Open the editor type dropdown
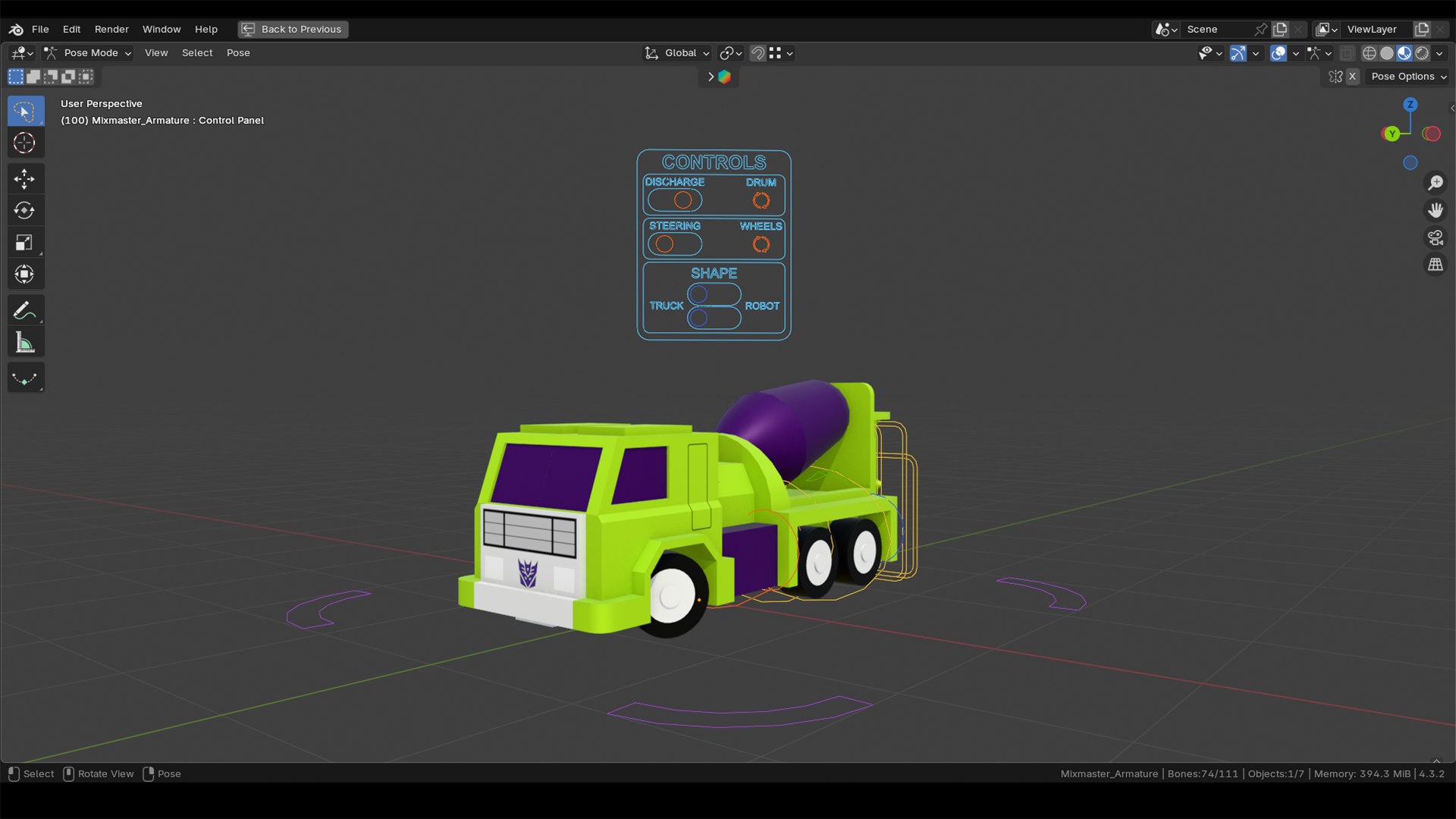Image resolution: width=1456 pixels, height=819 pixels. (x=22, y=53)
